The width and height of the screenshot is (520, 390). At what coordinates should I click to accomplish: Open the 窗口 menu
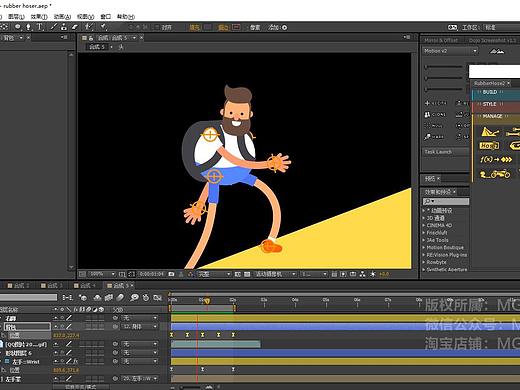point(106,16)
